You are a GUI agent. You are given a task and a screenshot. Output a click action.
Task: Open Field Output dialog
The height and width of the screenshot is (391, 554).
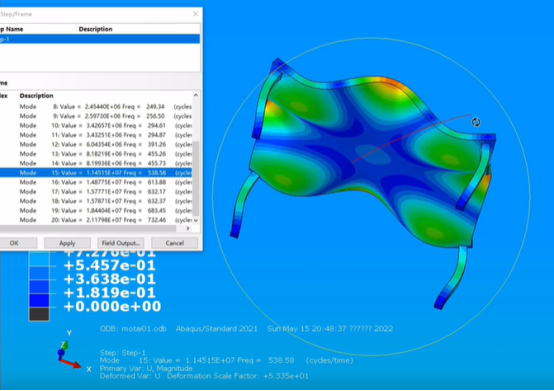(x=120, y=243)
